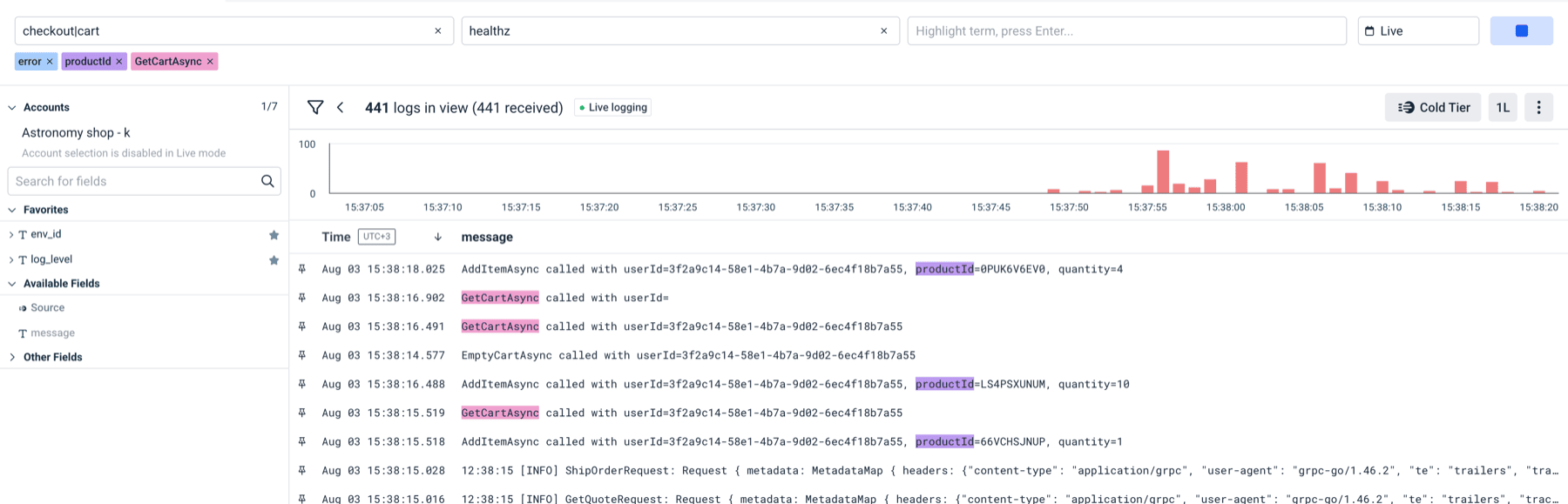Pin the 15:38:14.577 EmptyCartAsync row
This screenshot has height=504, width=1568.
[302, 355]
